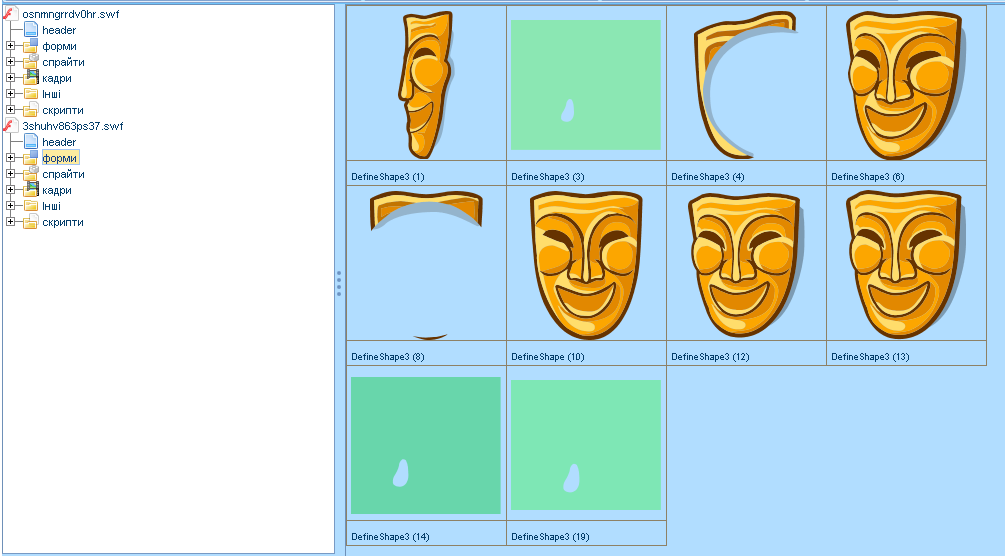Click the caption text "DefineShape3 (8)"

coord(388,357)
